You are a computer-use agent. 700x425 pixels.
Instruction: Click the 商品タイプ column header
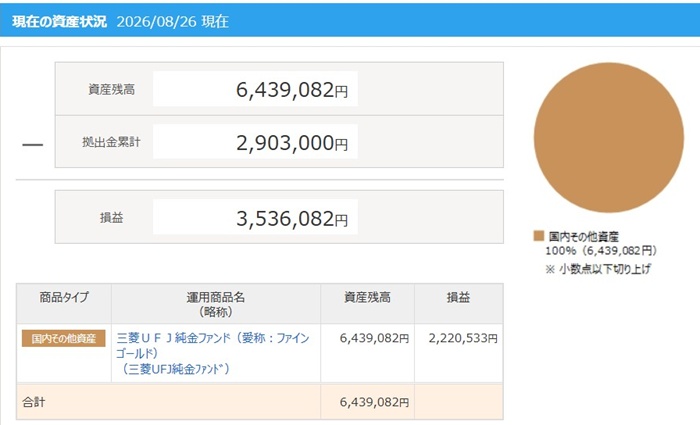point(64,297)
